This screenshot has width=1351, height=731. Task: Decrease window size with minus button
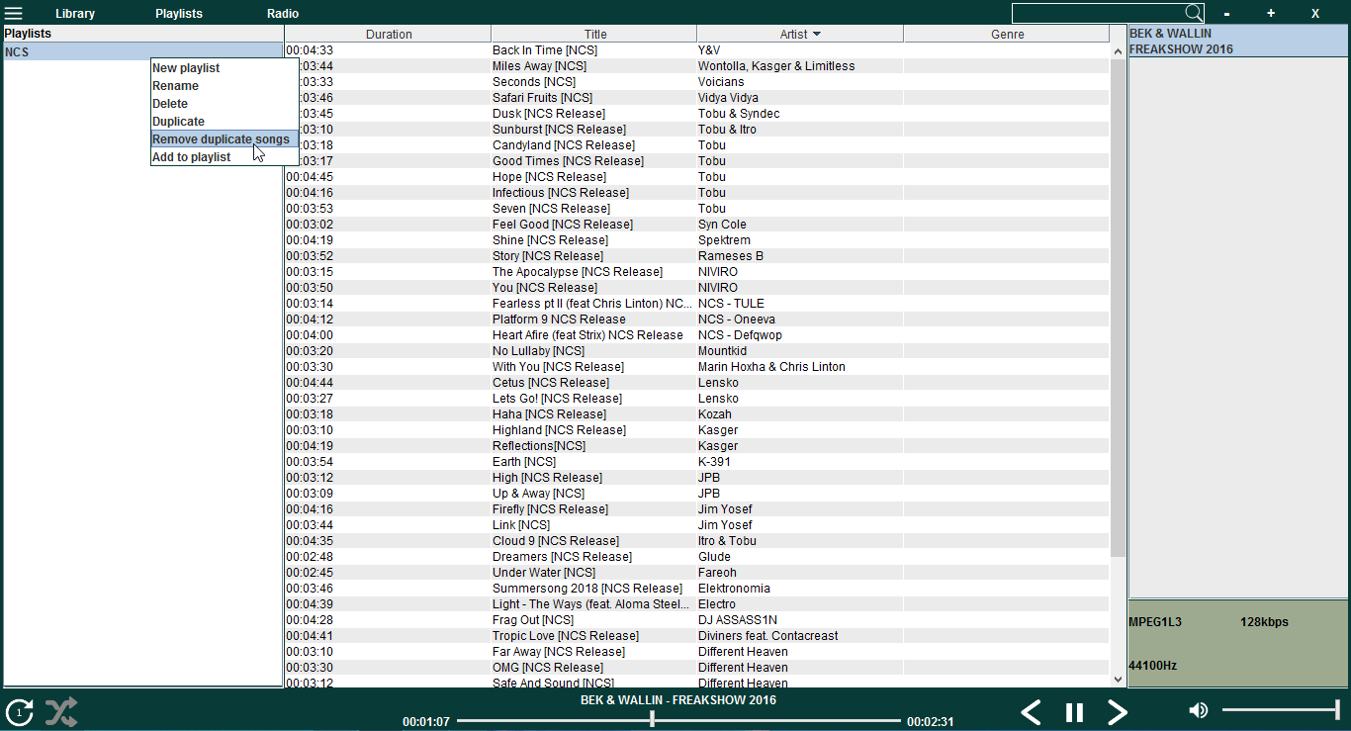click(1227, 14)
